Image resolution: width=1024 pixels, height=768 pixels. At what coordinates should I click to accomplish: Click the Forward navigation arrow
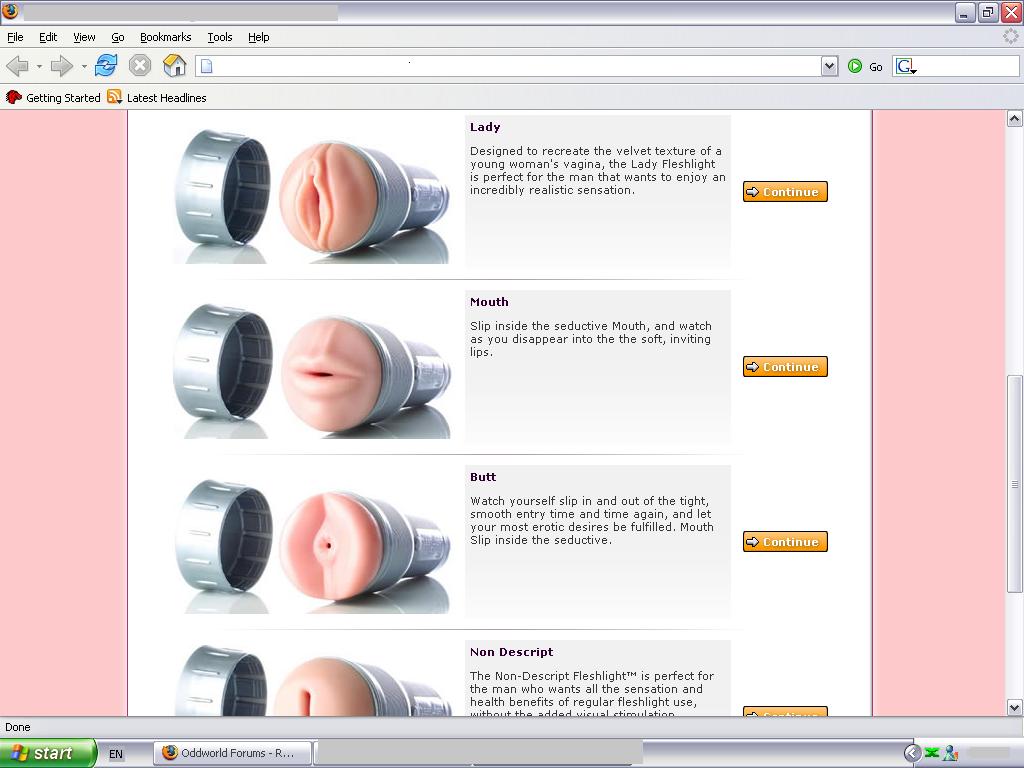tap(62, 66)
